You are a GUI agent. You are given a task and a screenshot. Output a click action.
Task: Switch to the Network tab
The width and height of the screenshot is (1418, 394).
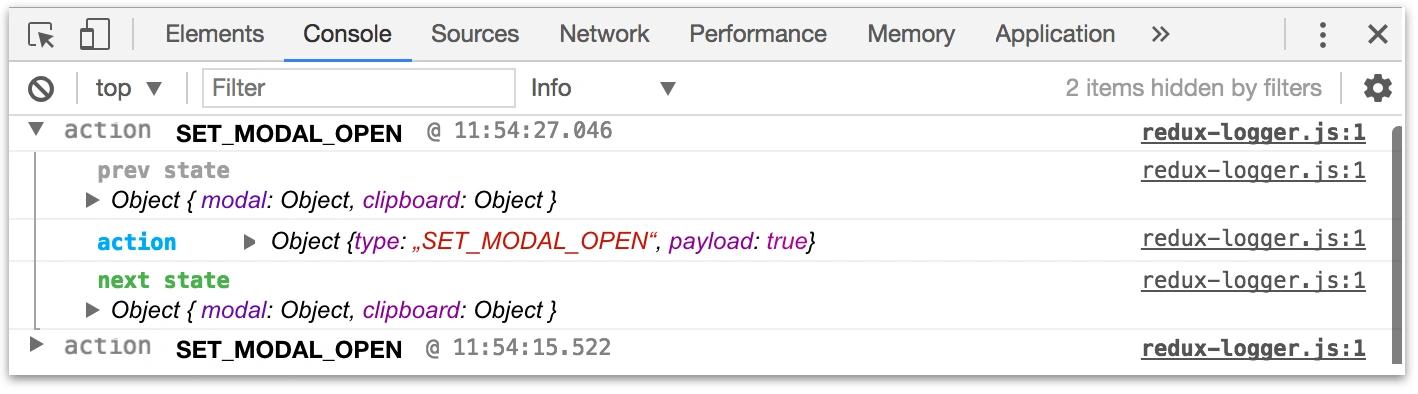click(604, 34)
